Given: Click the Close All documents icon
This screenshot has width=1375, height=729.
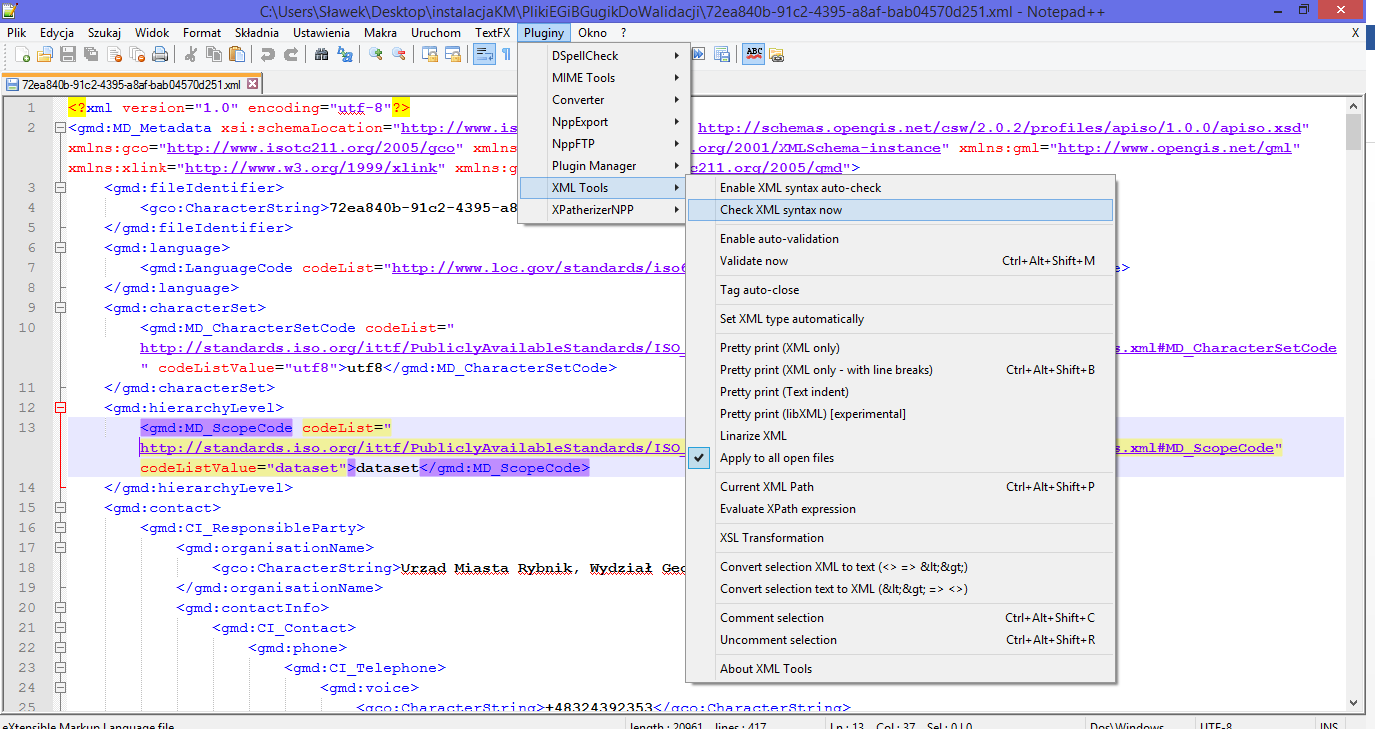Looking at the screenshot, I should tap(137, 54).
